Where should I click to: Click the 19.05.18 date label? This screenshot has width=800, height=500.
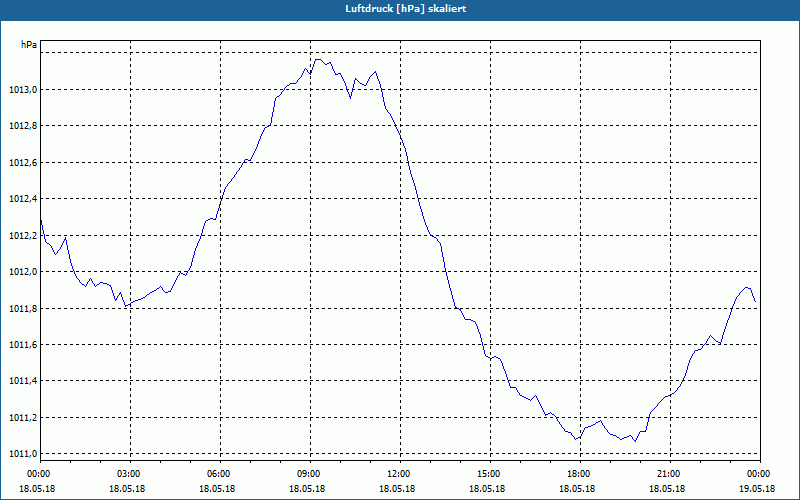(757, 489)
